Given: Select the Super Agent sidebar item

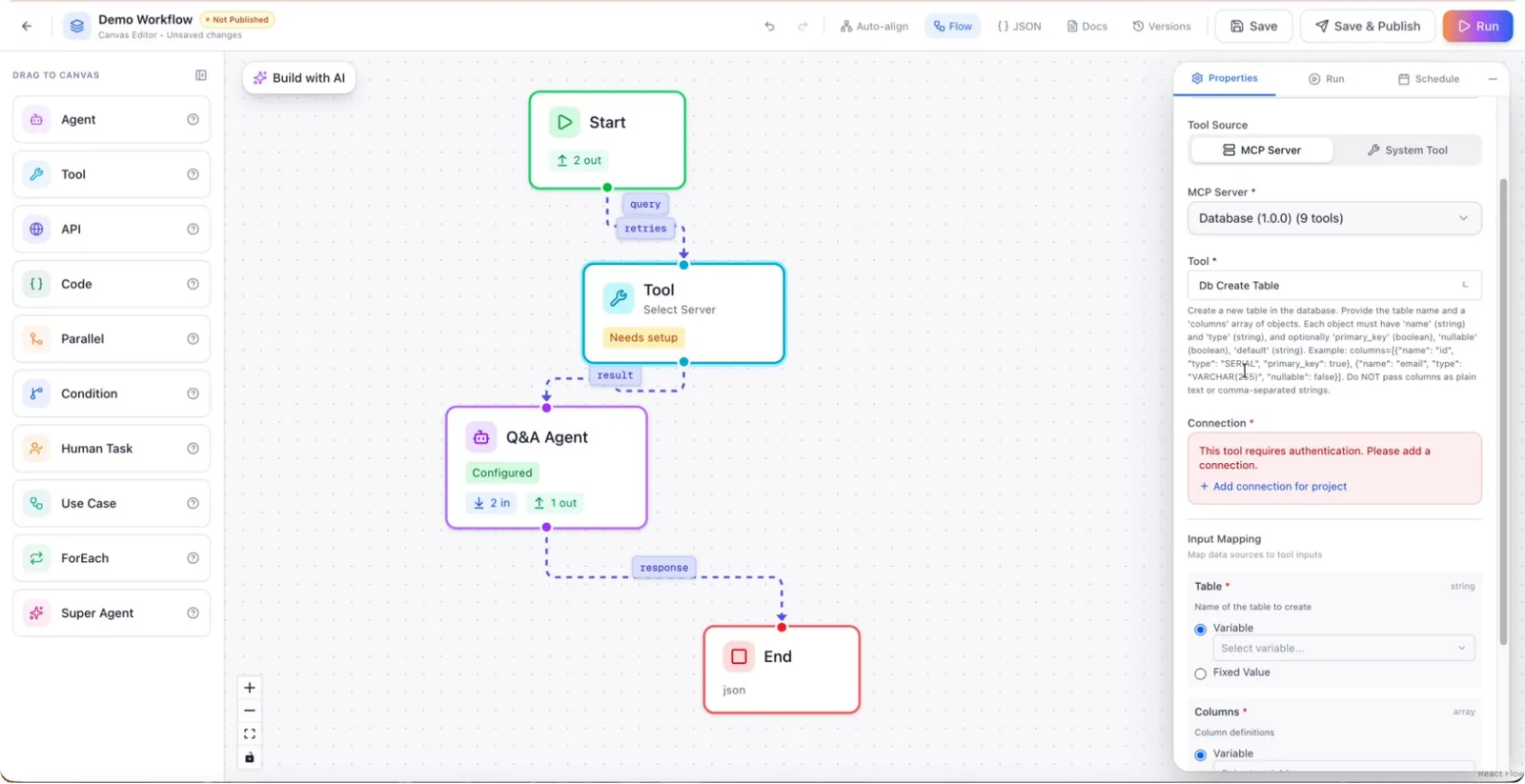Looking at the screenshot, I should 112,613.
